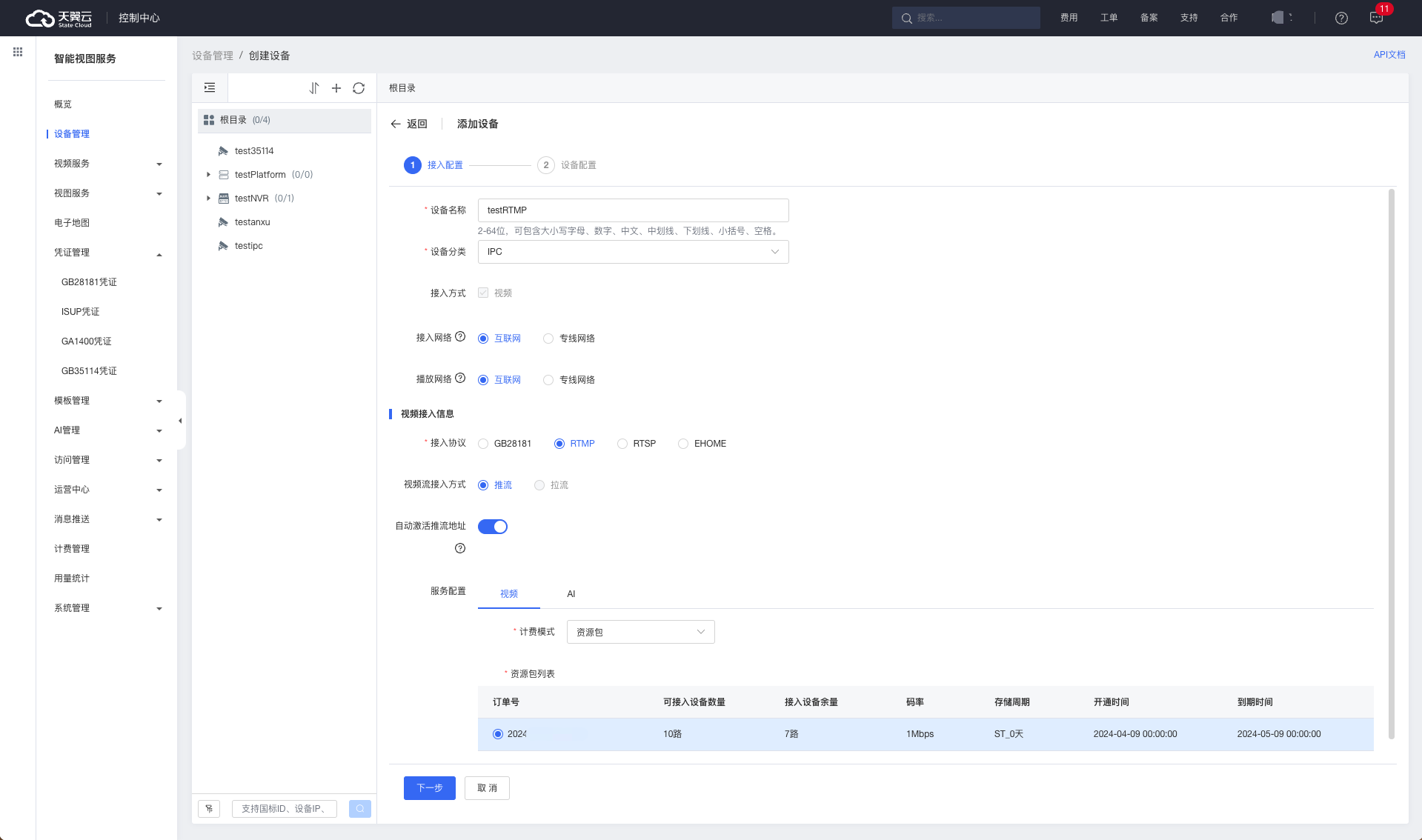
Task: Click help icon next to 接入网络
Action: (x=460, y=336)
